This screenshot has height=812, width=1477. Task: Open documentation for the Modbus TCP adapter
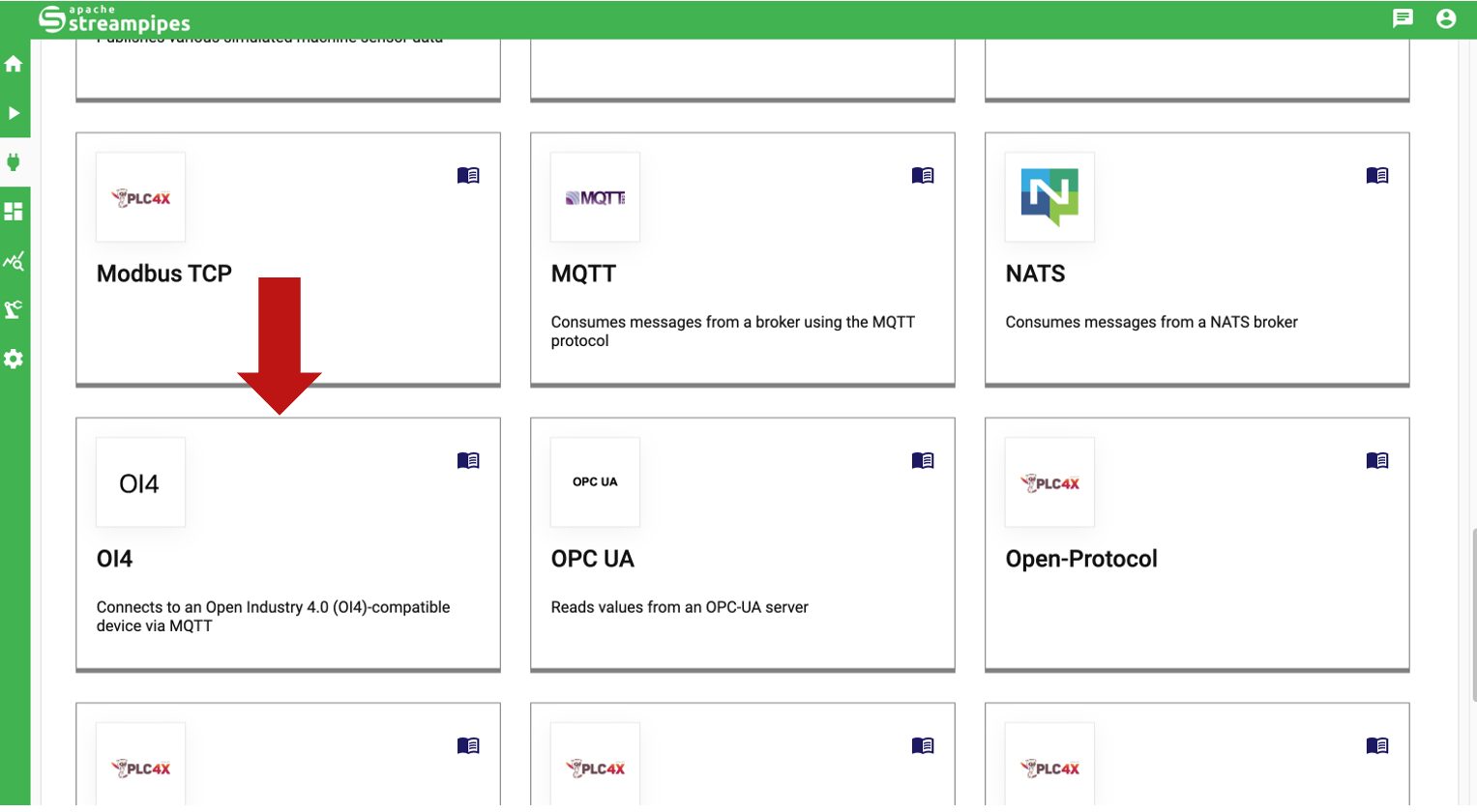tap(468, 175)
